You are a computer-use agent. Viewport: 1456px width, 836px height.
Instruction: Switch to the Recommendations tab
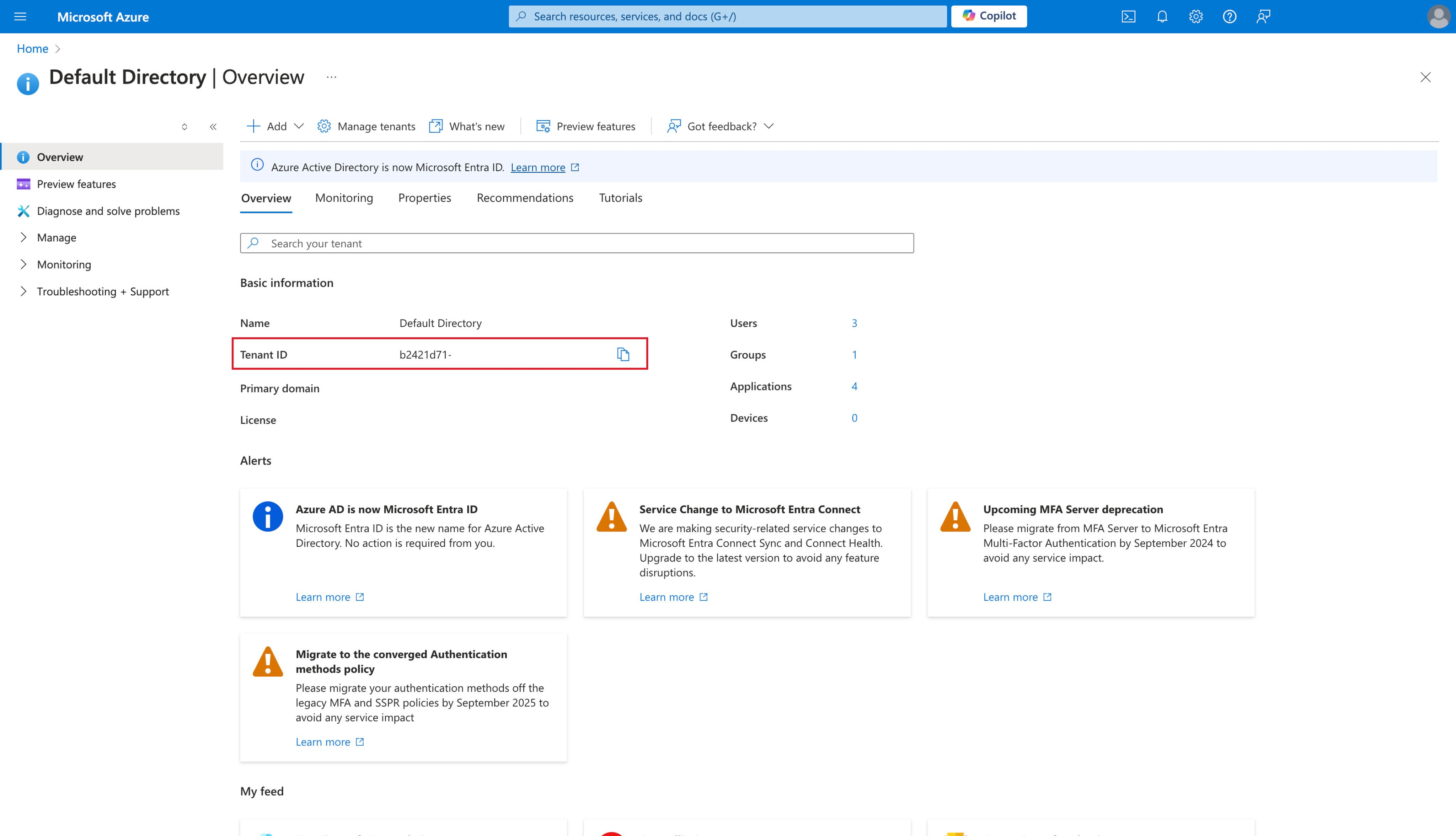click(525, 198)
